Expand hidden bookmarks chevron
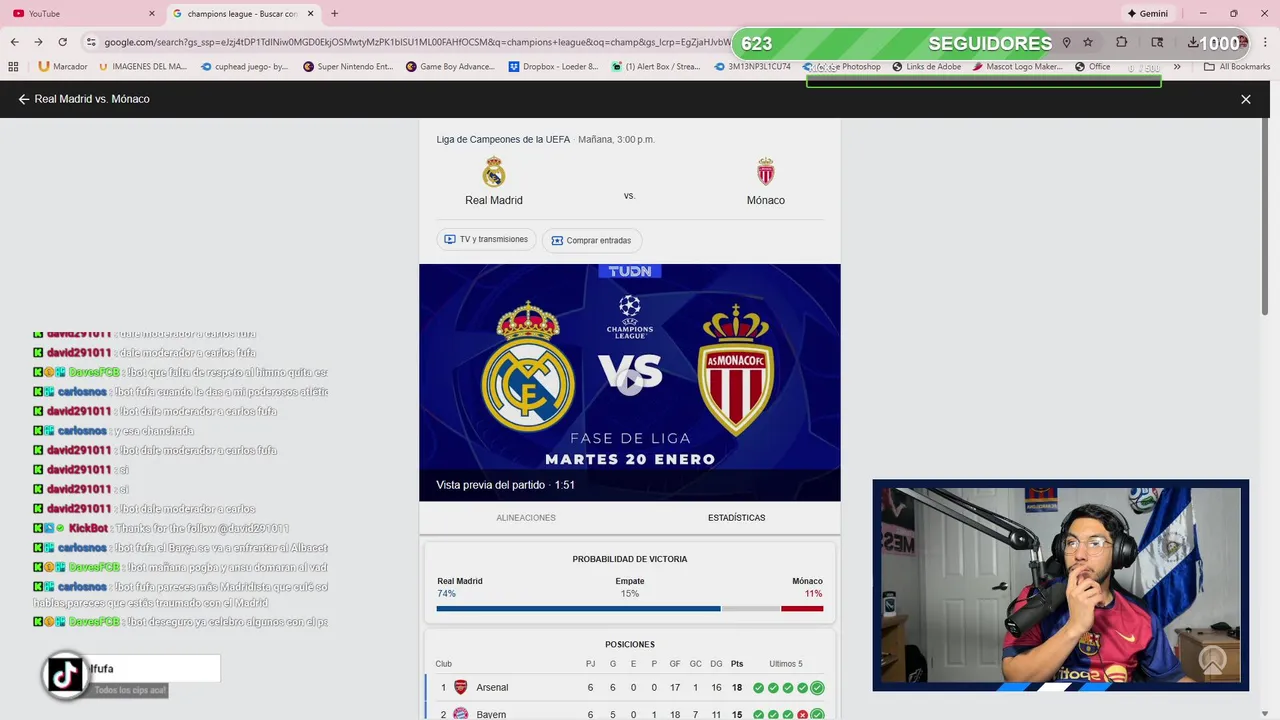1280x720 pixels. [1177, 67]
